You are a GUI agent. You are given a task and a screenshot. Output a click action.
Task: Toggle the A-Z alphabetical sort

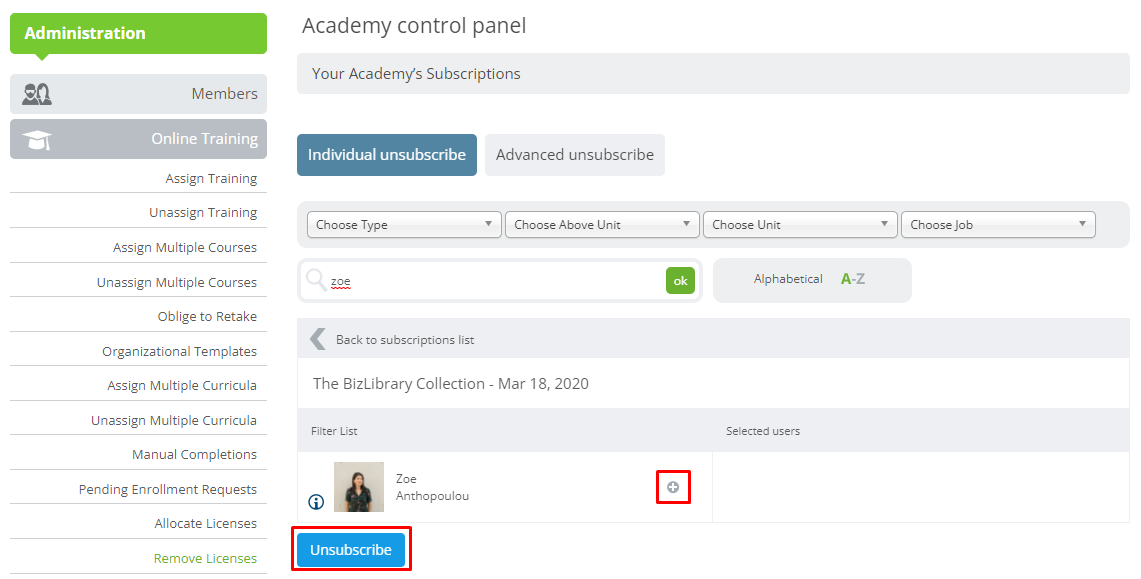coord(853,279)
